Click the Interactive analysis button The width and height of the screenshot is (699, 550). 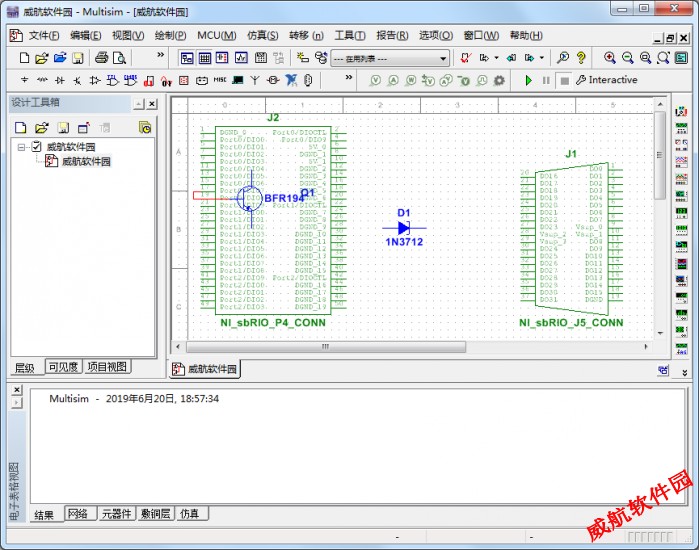pyautogui.click(x=606, y=80)
